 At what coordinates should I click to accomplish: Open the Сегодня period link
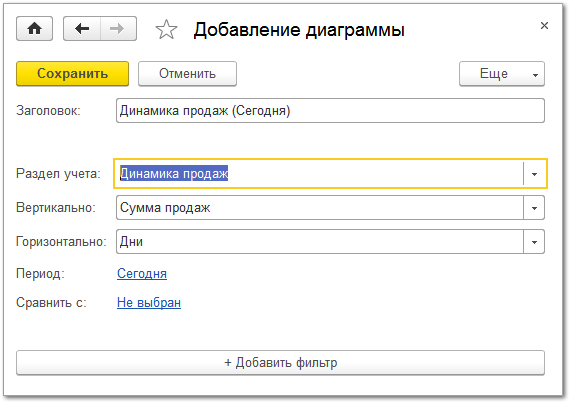point(142,273)
